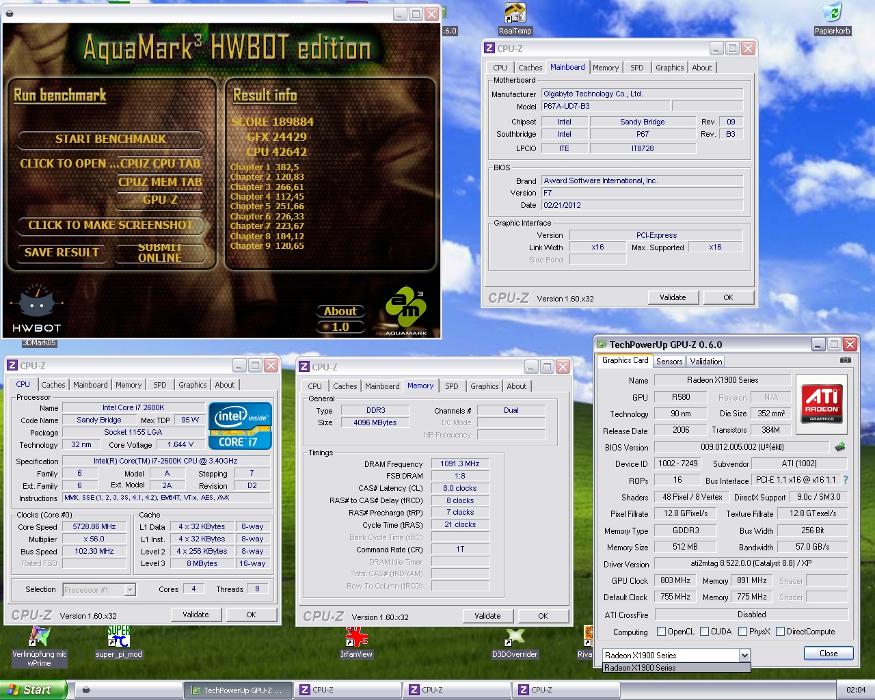Click the GPU-Z title bar icon
The width and height of the screenshot is (875, 700).
(x=602, y=344)
